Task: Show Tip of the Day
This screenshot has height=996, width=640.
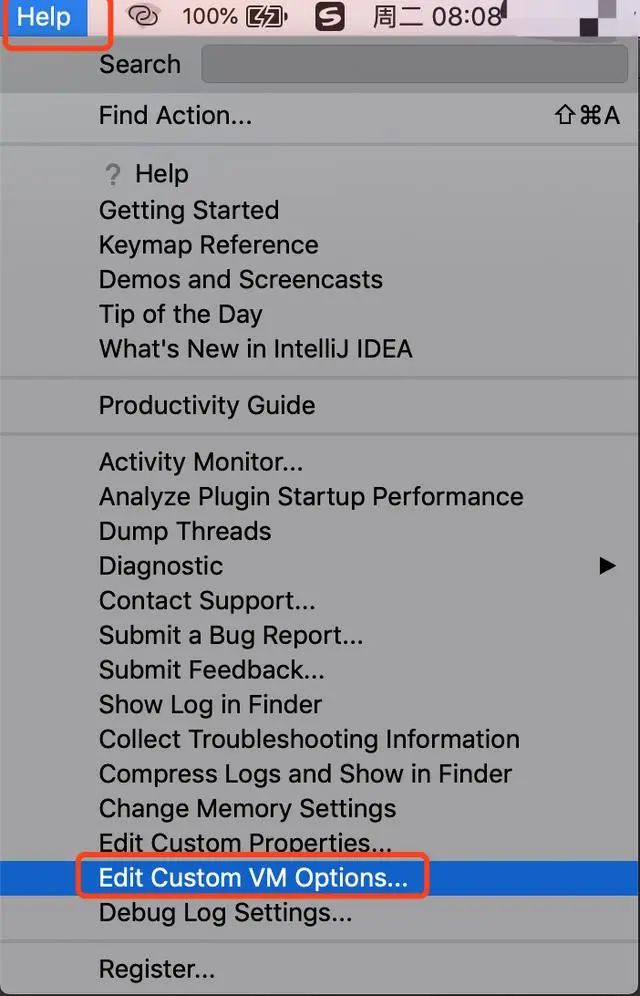Action: 180,314
